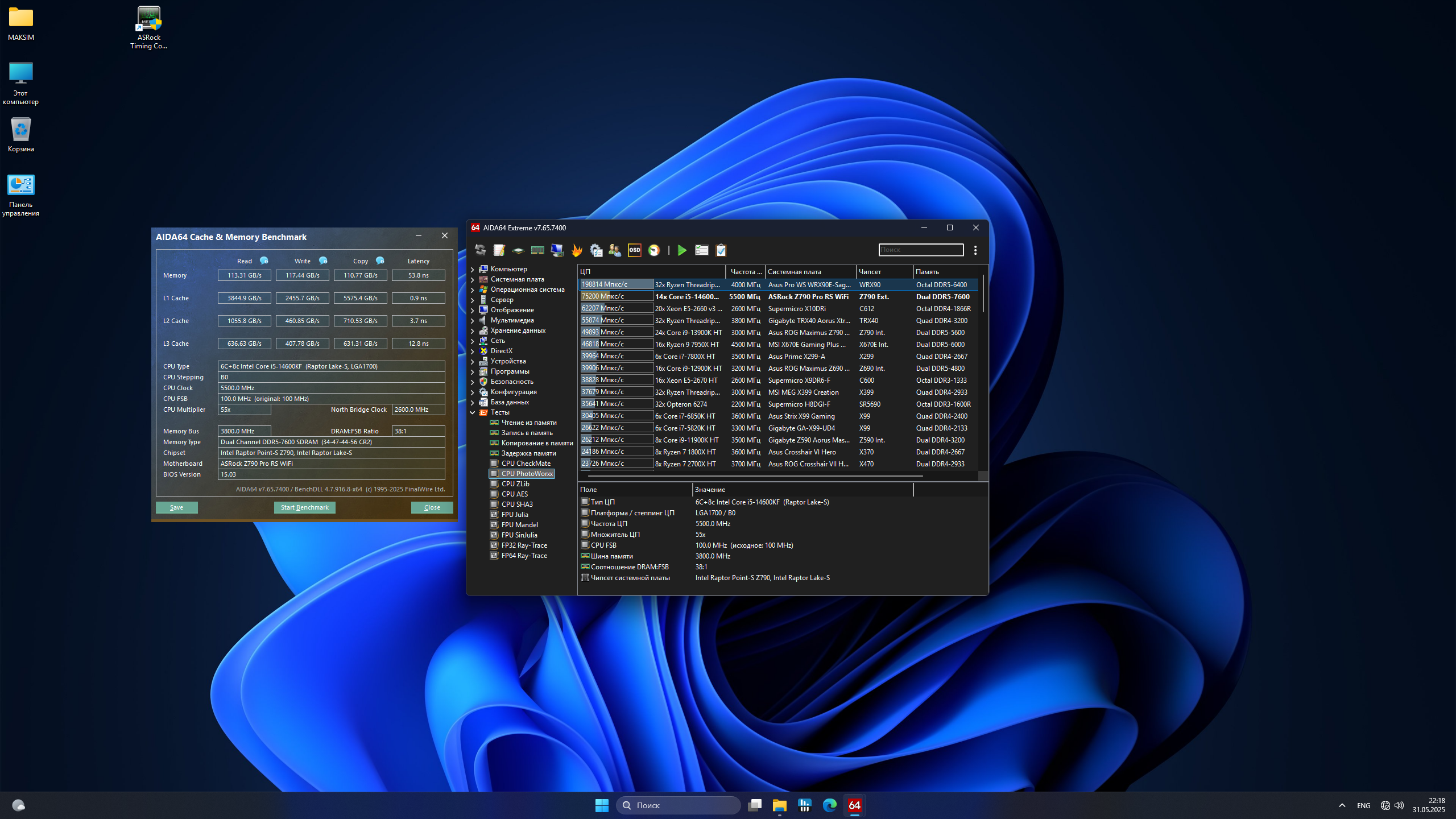1456x819 pixels.
Task: Open the Report notepad toolbar icon
Action: click(x=499, y=250)
